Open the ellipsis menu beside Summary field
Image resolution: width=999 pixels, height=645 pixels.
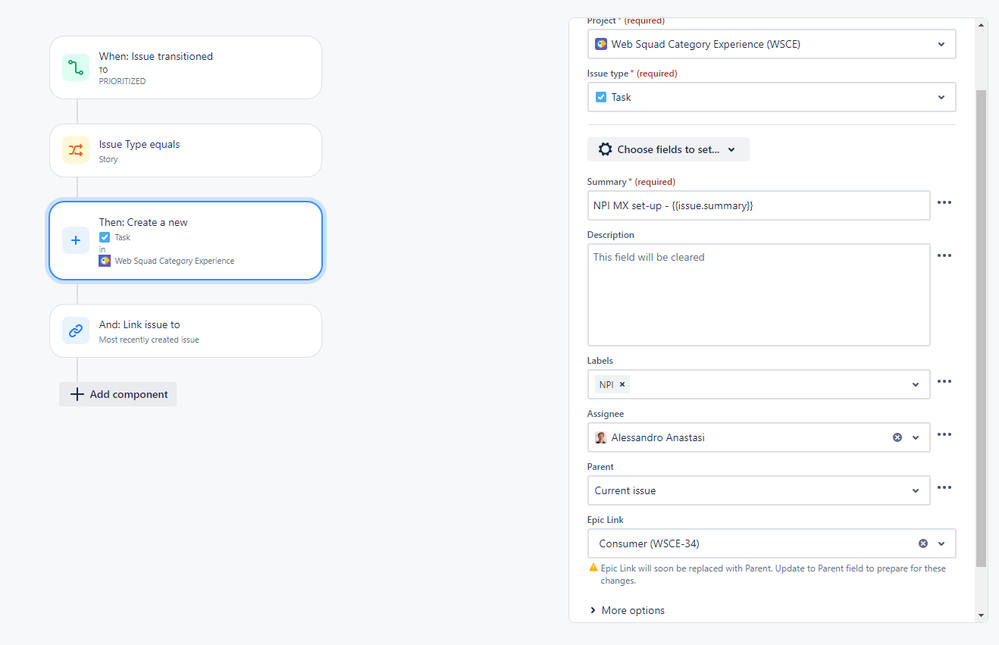pyautogui.click(x=944, y=203)
